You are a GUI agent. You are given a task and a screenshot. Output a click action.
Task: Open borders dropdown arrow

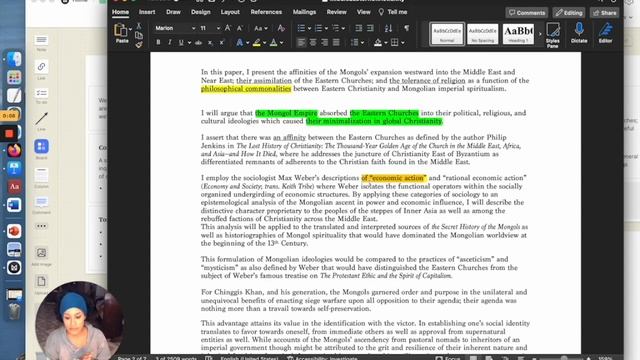[x=403, y=43]
